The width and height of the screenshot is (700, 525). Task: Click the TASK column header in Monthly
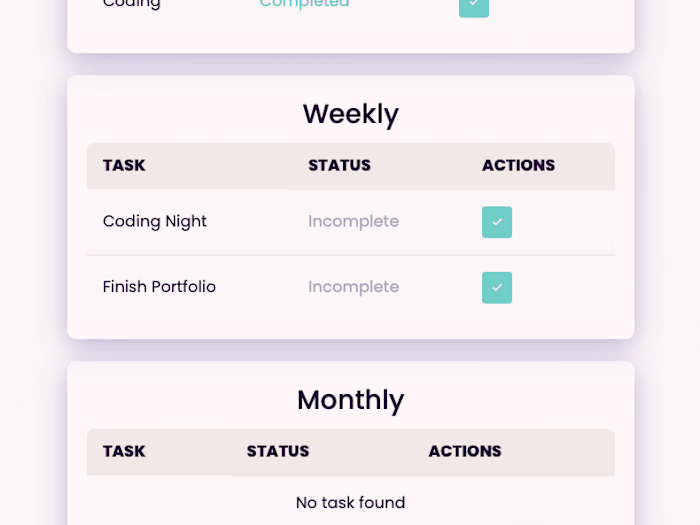point(124,451)
